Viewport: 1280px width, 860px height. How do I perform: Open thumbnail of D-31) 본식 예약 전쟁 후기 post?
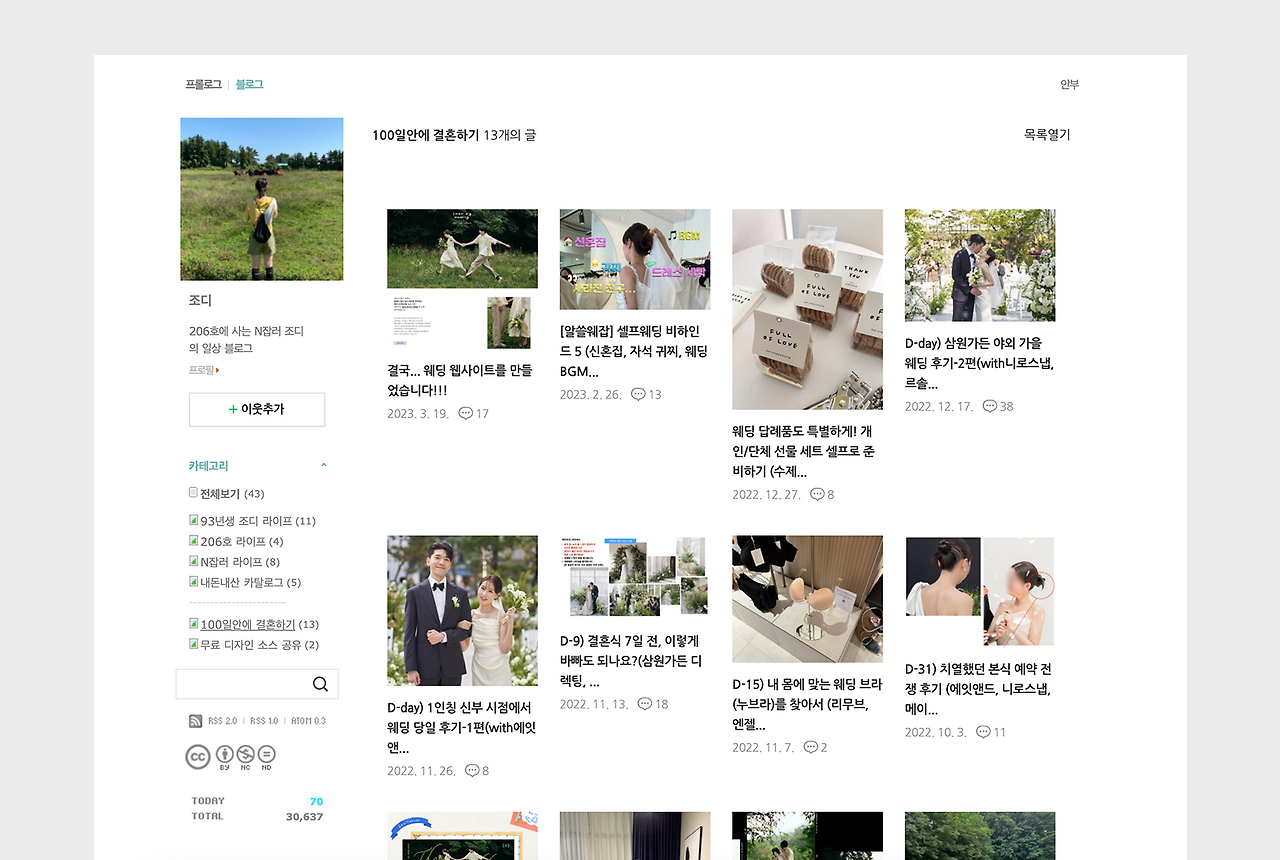pyautogui.click(x=980, y=591)
